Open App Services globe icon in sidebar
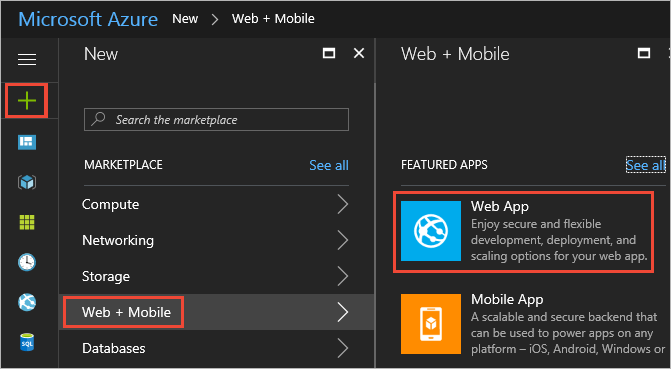Screen dimensions: 671x369 (27, 302)
